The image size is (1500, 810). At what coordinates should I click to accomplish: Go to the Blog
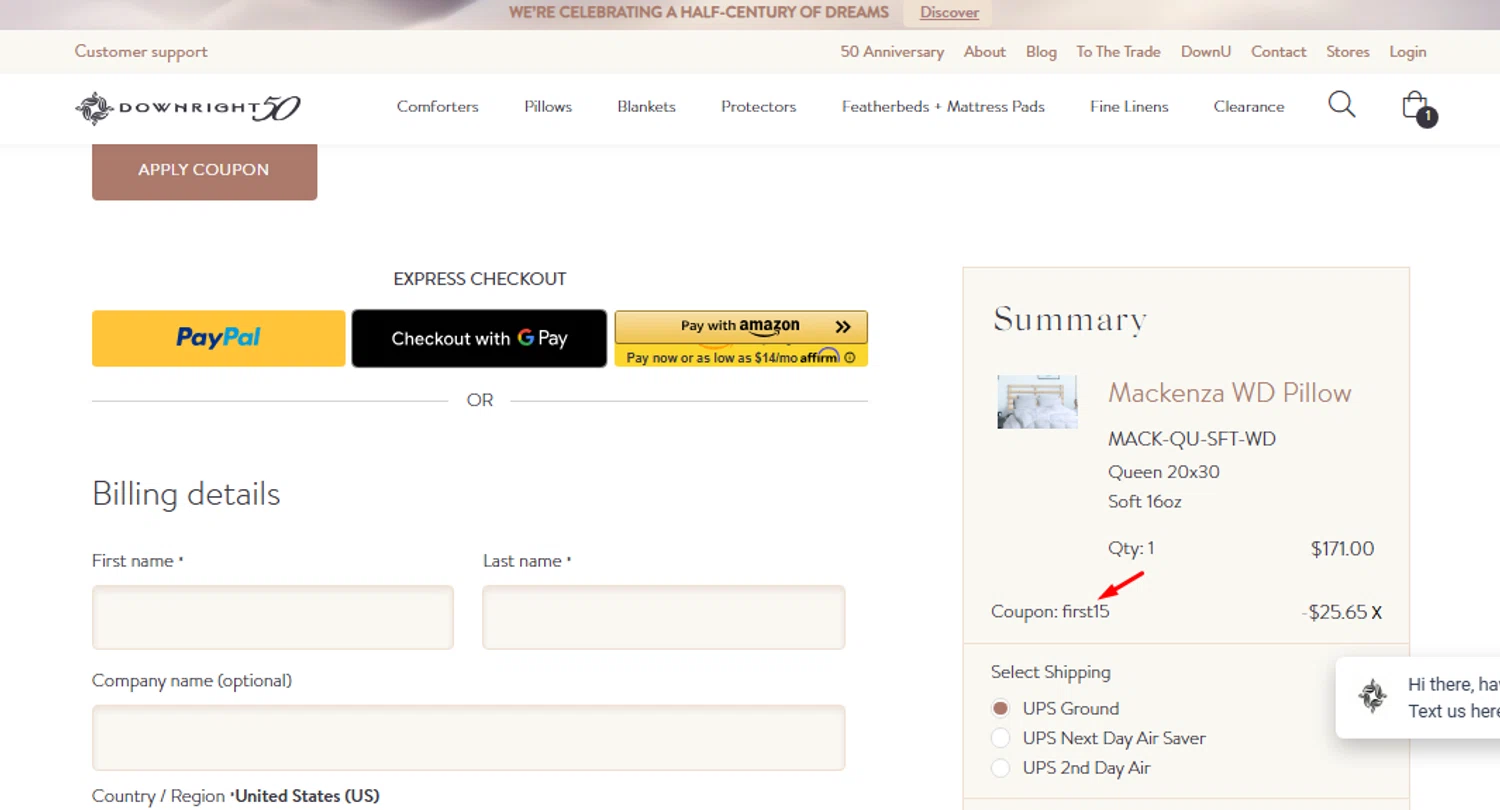tap(1041, 51)
